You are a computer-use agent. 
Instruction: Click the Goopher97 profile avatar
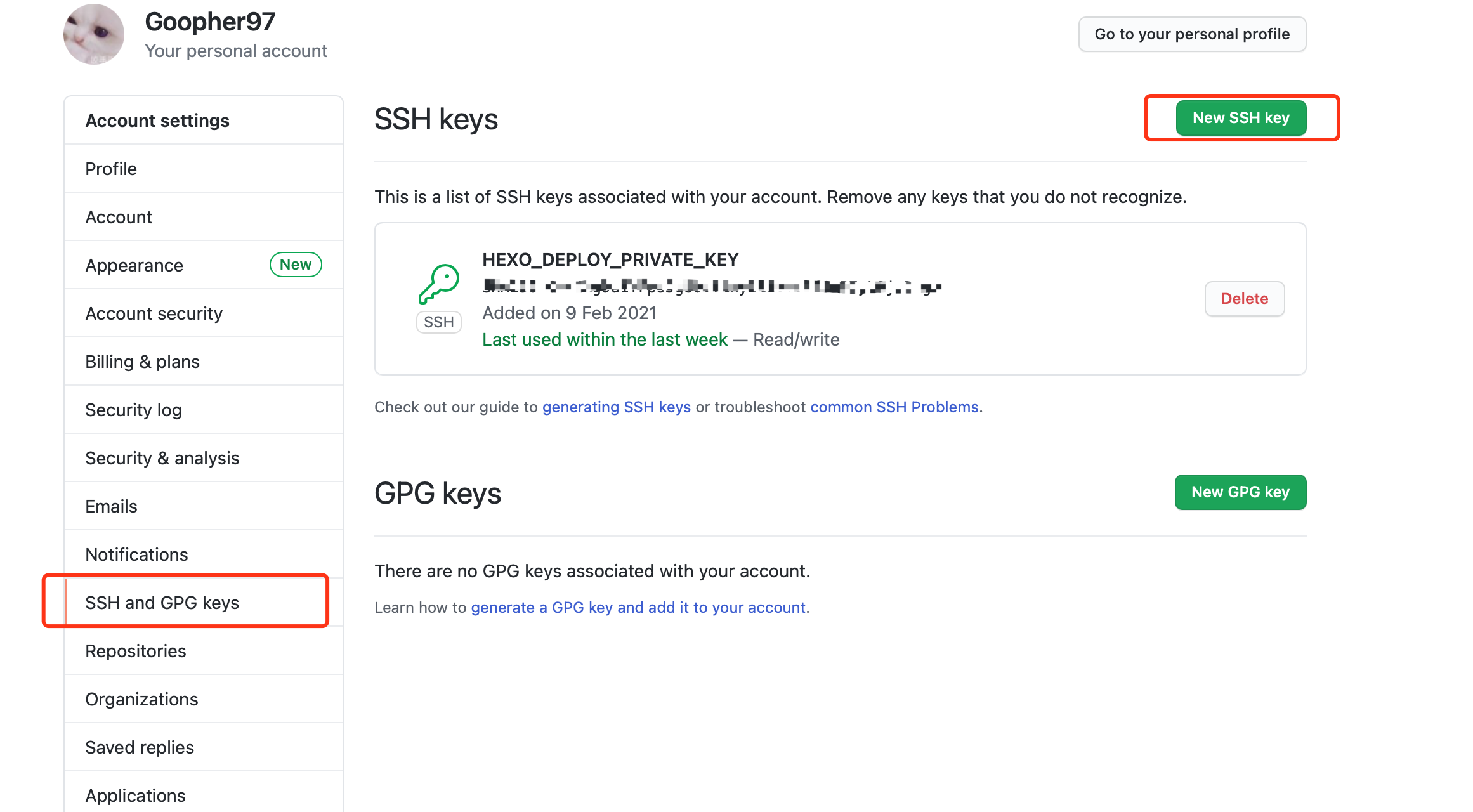[x=94, y=34]
